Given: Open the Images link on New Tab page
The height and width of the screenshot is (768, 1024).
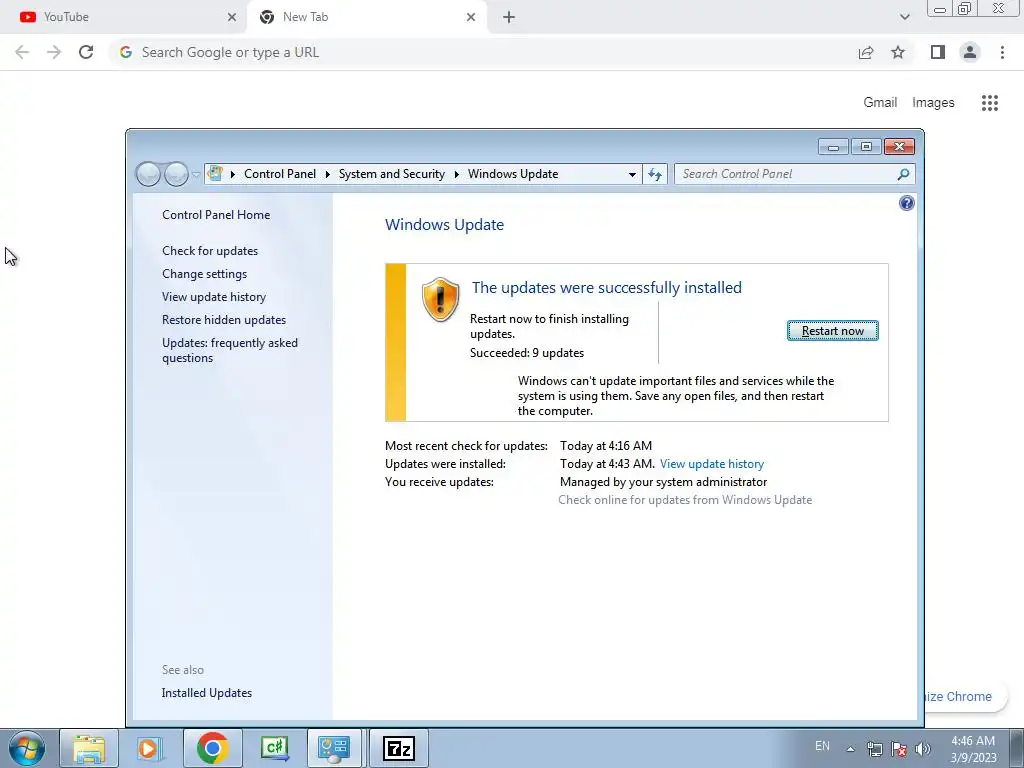Looking at the screenshot, I should click(933, 103).
